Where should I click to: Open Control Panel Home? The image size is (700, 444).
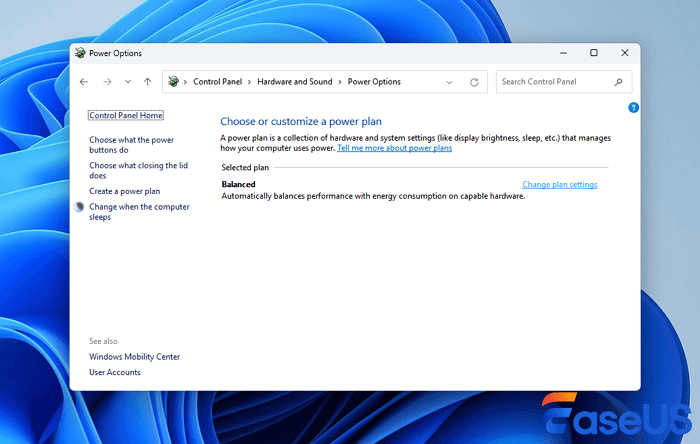coord(126,116)
